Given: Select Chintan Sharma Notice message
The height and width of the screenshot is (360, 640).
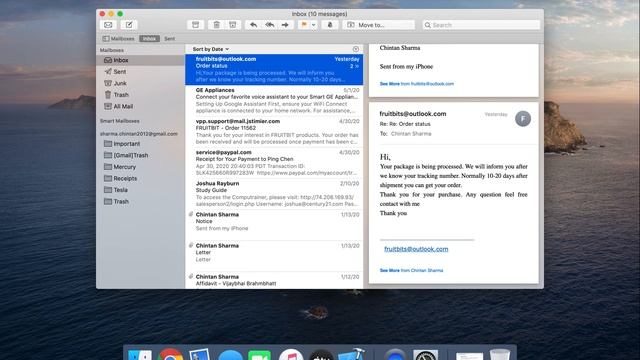Looking at the screenshot, I should [x=274, y=225].
